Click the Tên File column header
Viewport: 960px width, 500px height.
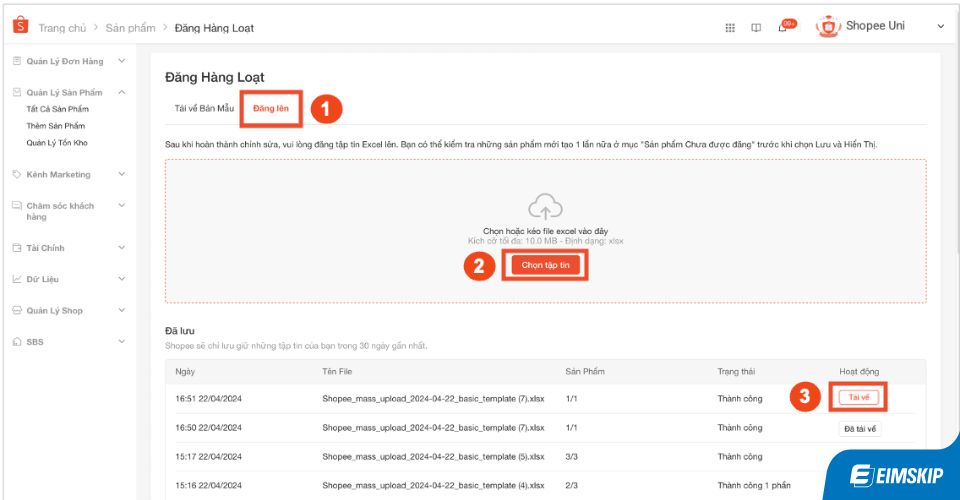tap(337, 371)
